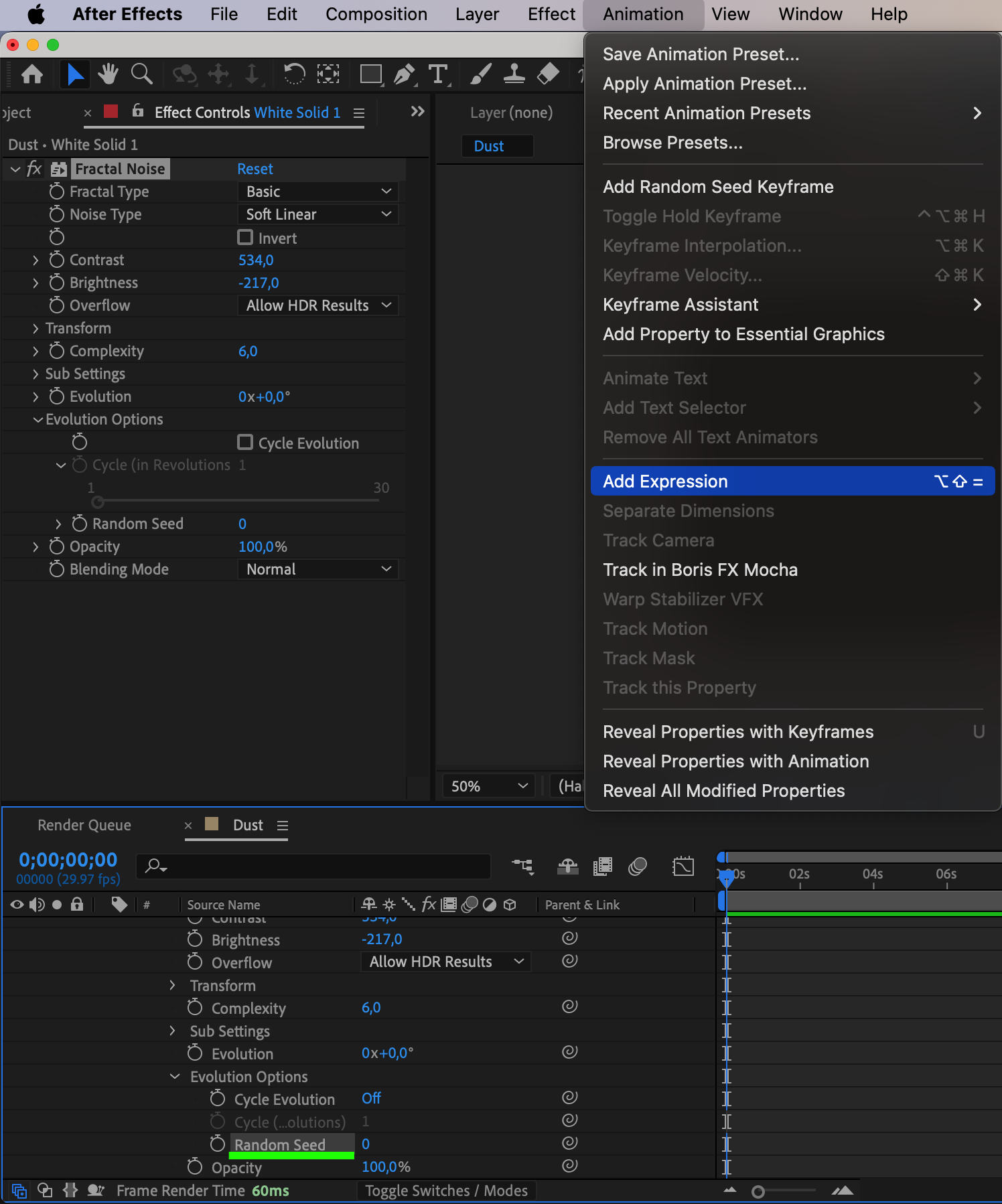Toggle the Fractal Noise fx effect switch
1002x1204 pixels.
coord(34,169)
